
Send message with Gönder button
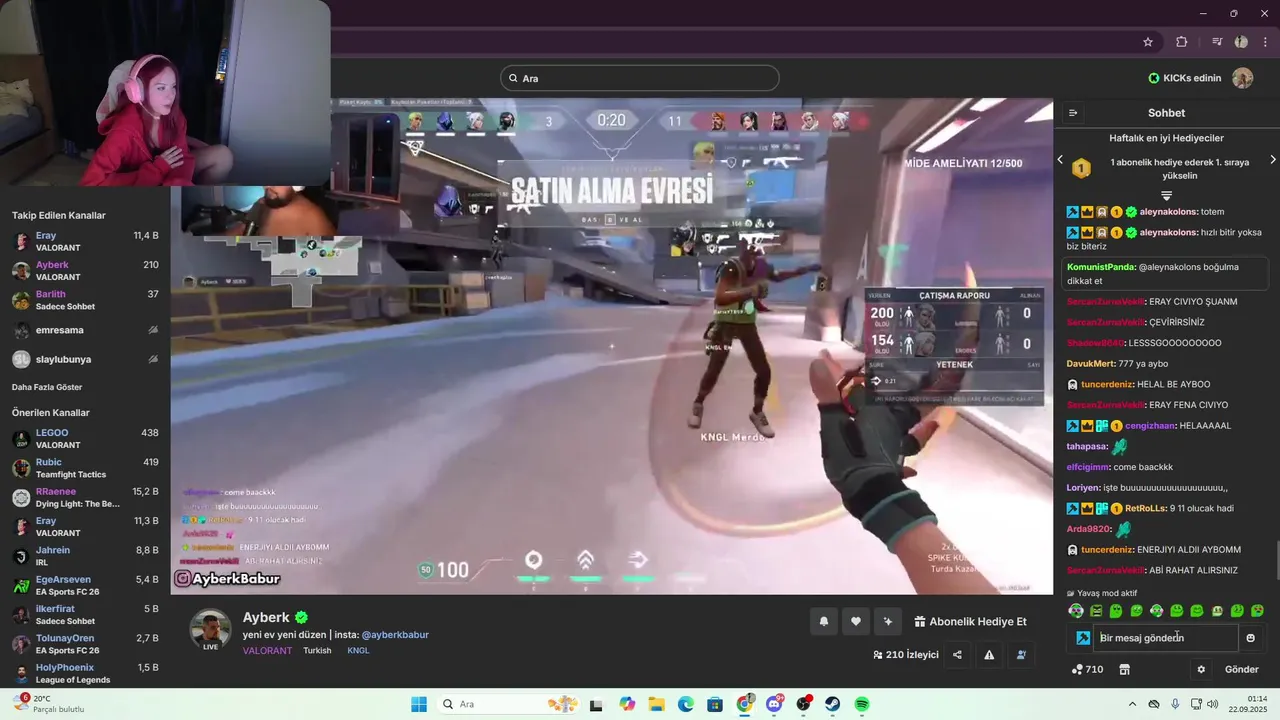click(1242, 669)
